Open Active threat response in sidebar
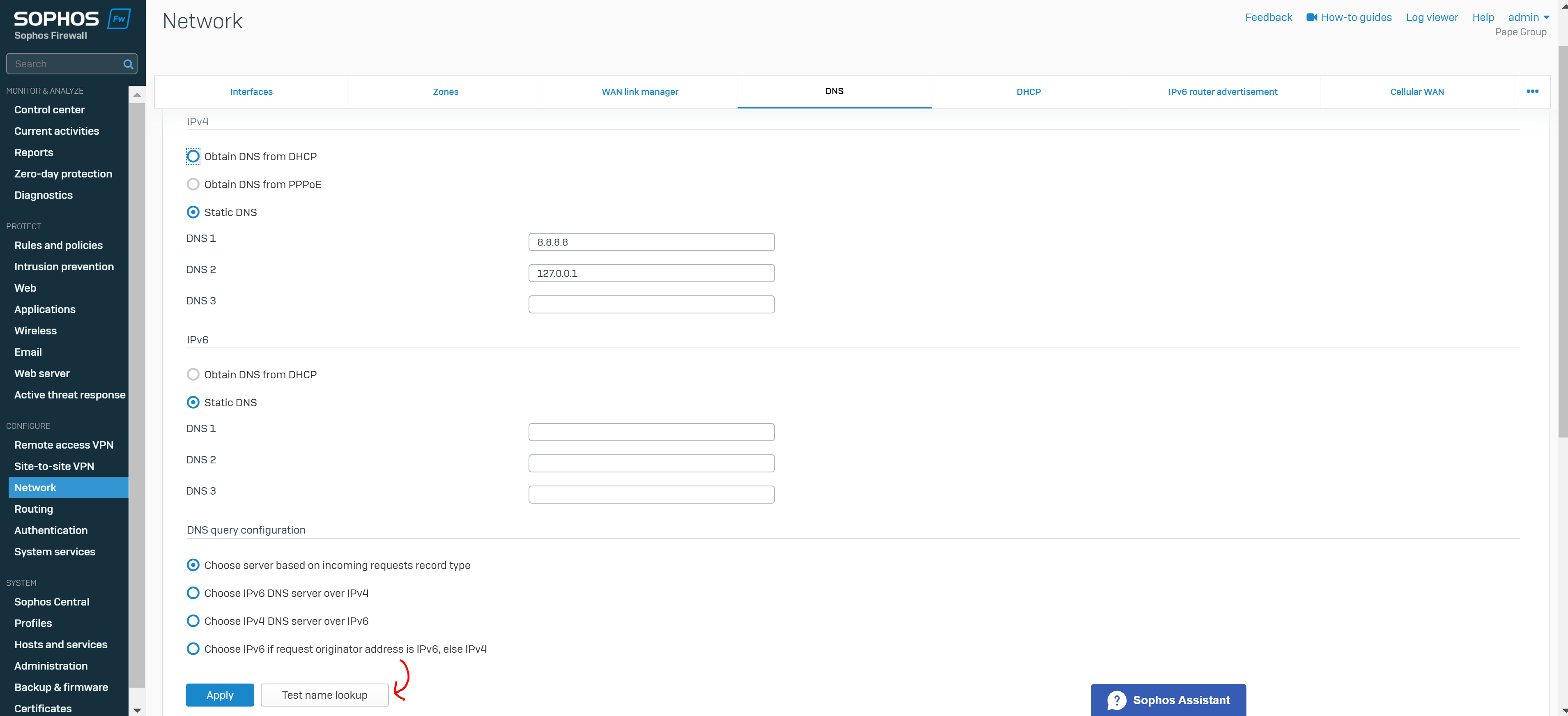 tap(70, 394)
